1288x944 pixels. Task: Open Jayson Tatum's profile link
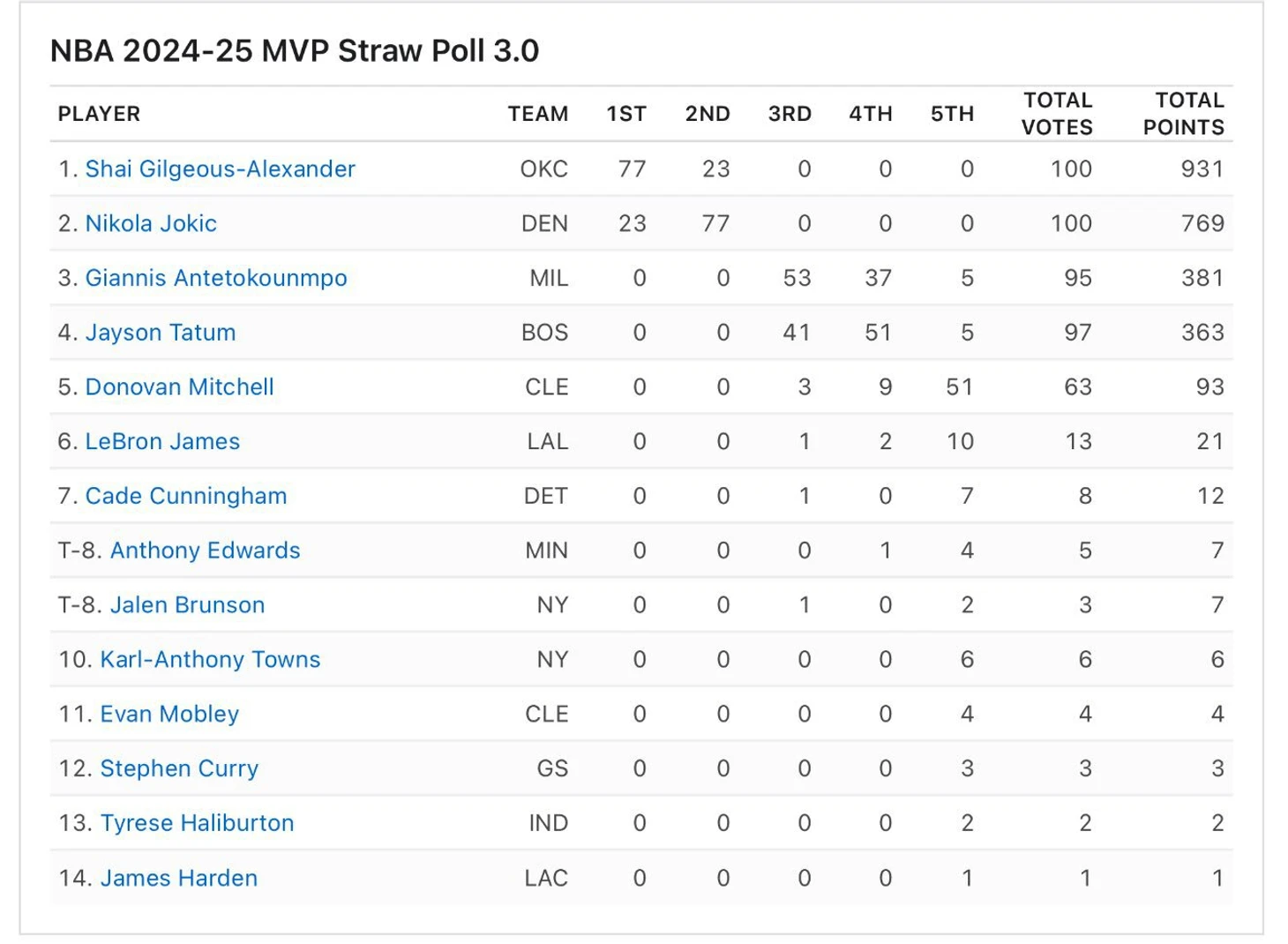(x=161, y=333)
